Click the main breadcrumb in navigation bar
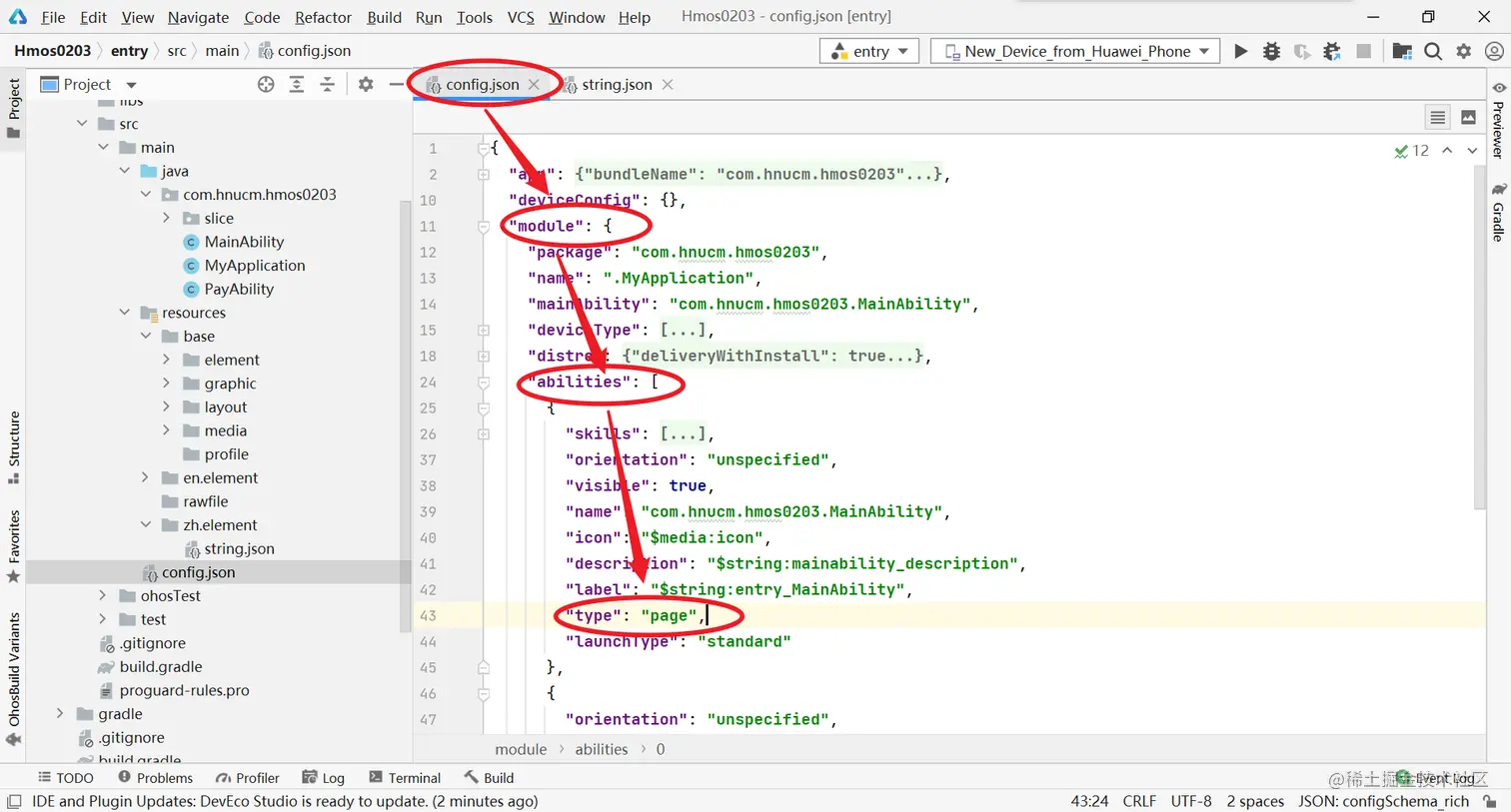 click(x=222, y=51)
